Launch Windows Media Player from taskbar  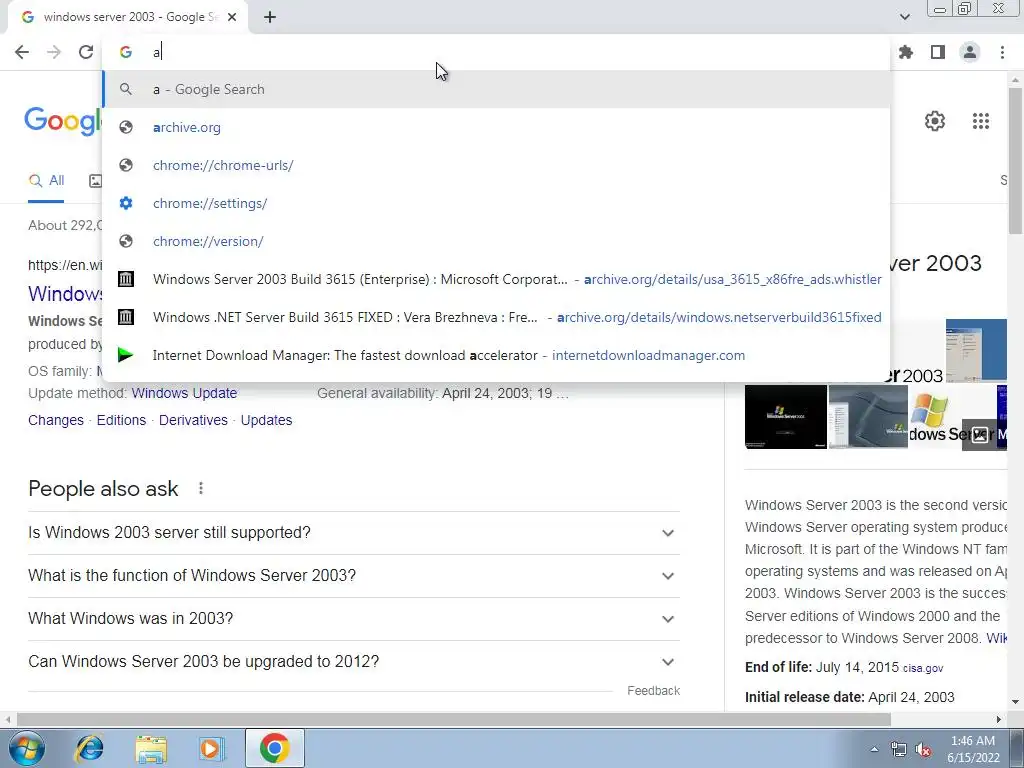click(211, 748)
